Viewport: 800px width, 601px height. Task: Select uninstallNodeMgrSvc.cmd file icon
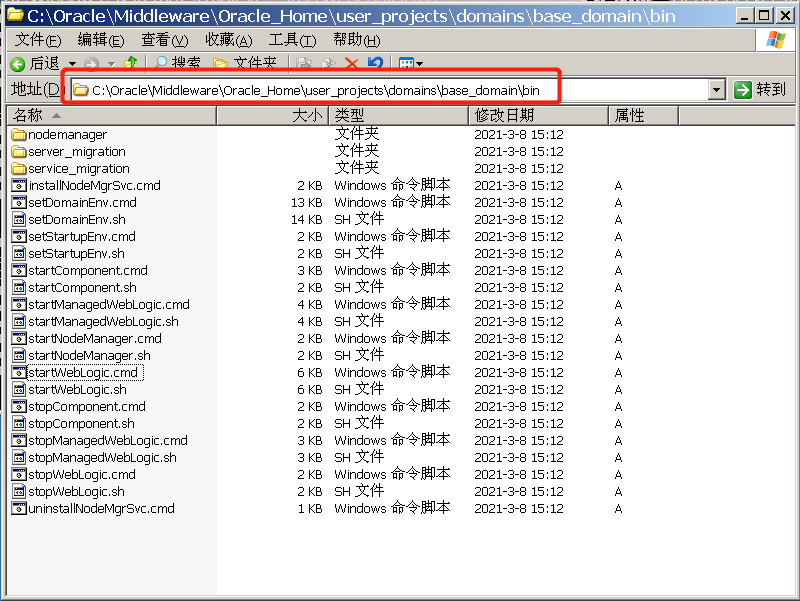[19, 509]
